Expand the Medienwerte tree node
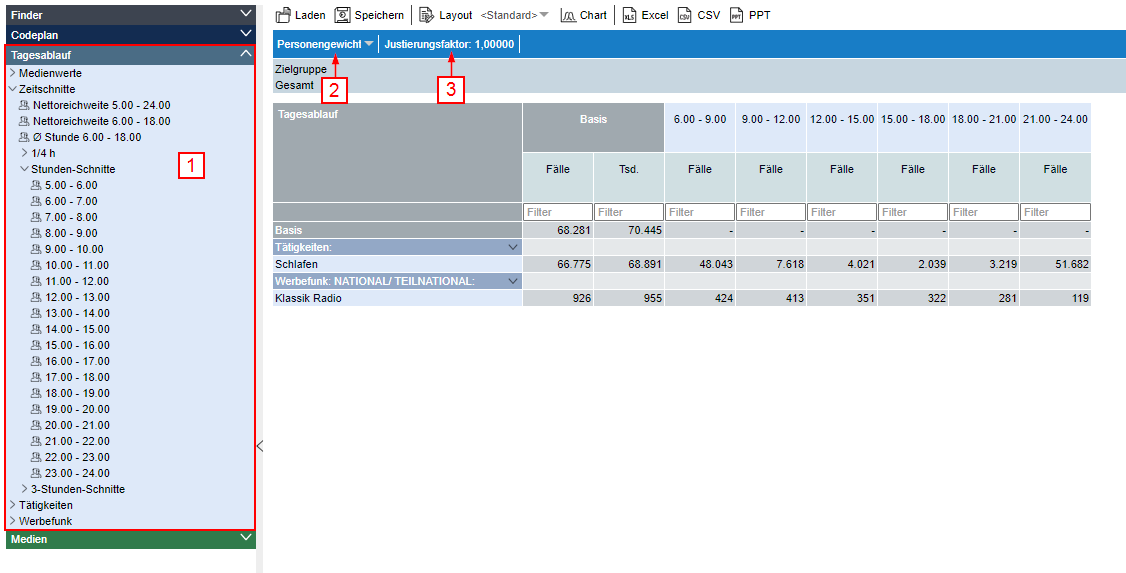The height and width of the screenshot is (573, 1126). click(12, 73)
